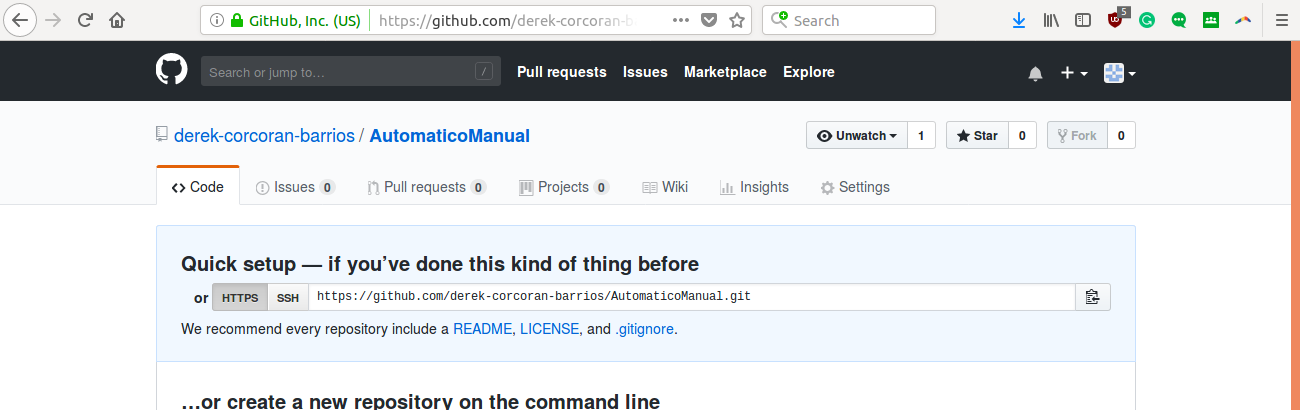1300x410 pixels.
Task: Switch clone URL to SSH
Action: coord(287,297)
